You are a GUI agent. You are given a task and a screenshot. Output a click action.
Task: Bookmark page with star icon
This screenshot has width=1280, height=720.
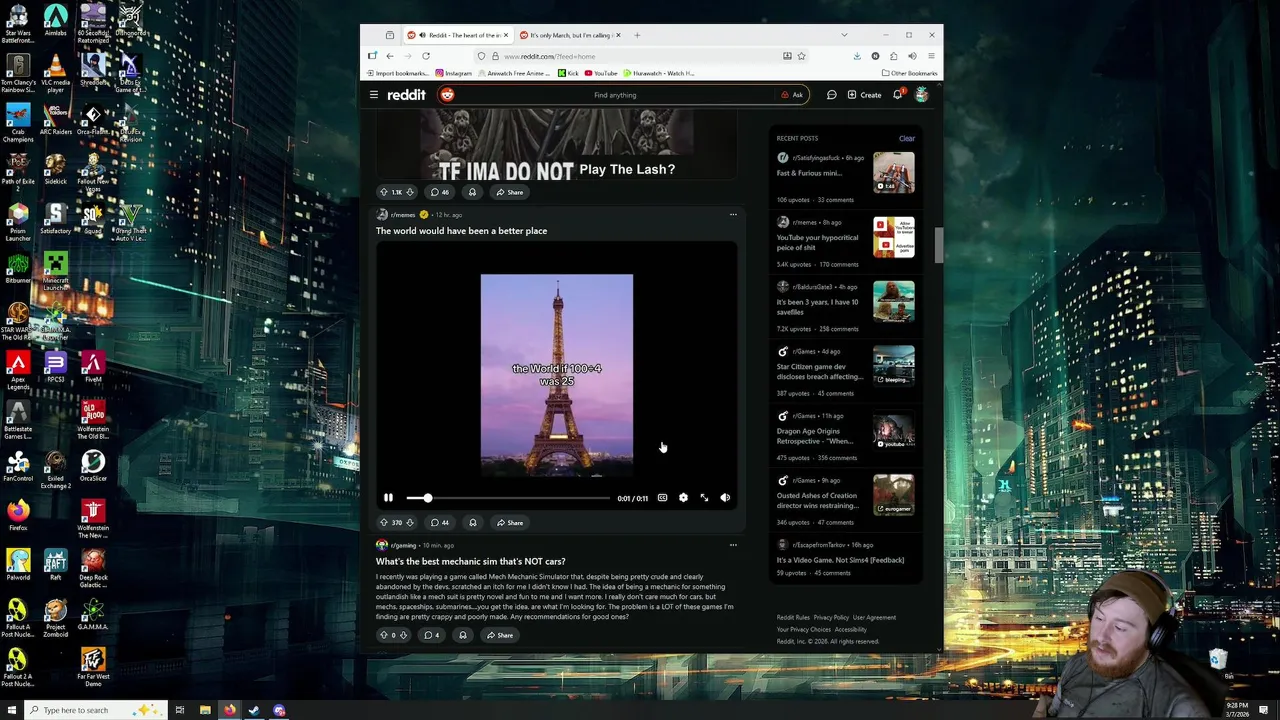point(801,56)
